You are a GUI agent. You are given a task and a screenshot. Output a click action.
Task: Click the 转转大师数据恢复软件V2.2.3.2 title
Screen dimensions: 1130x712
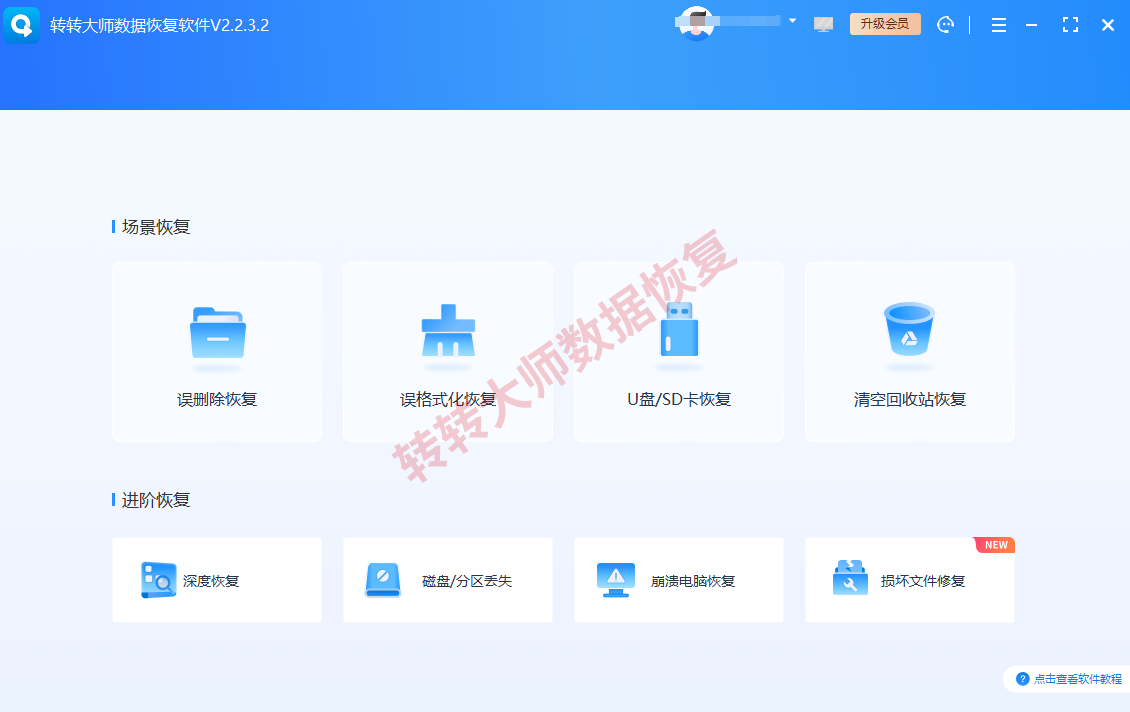point(159,25)
